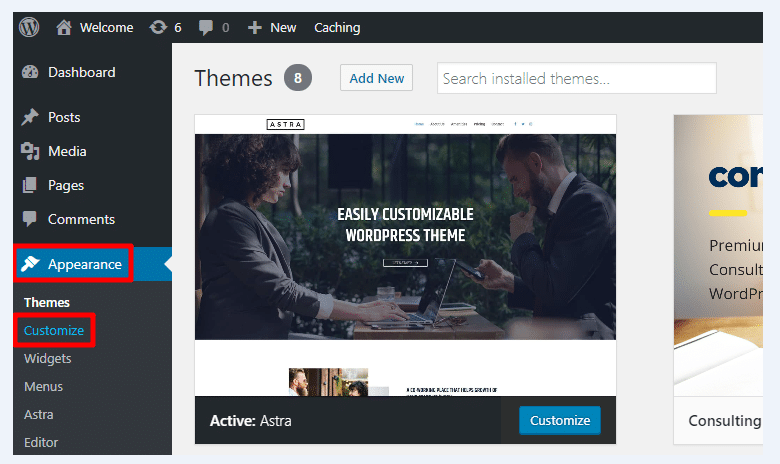The image size is (780, 464).
Task: Click the Posts pushpin icon
Action: (30, 117)
